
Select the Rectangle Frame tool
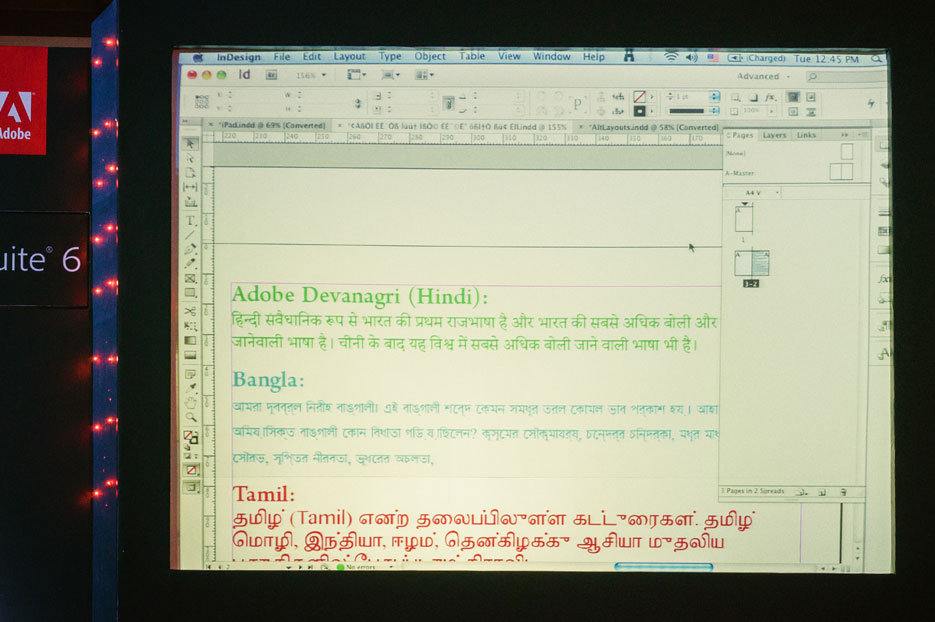(x=190, y=278)
